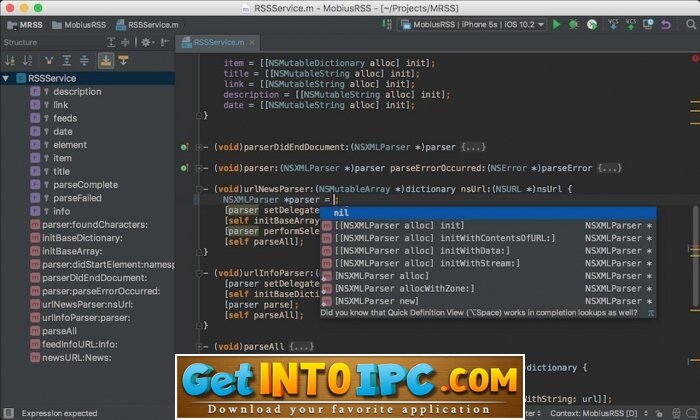This screenshot has width=700, height=420.
Task: Click the lock read-only status icon
Action: (x=659, y=413)
